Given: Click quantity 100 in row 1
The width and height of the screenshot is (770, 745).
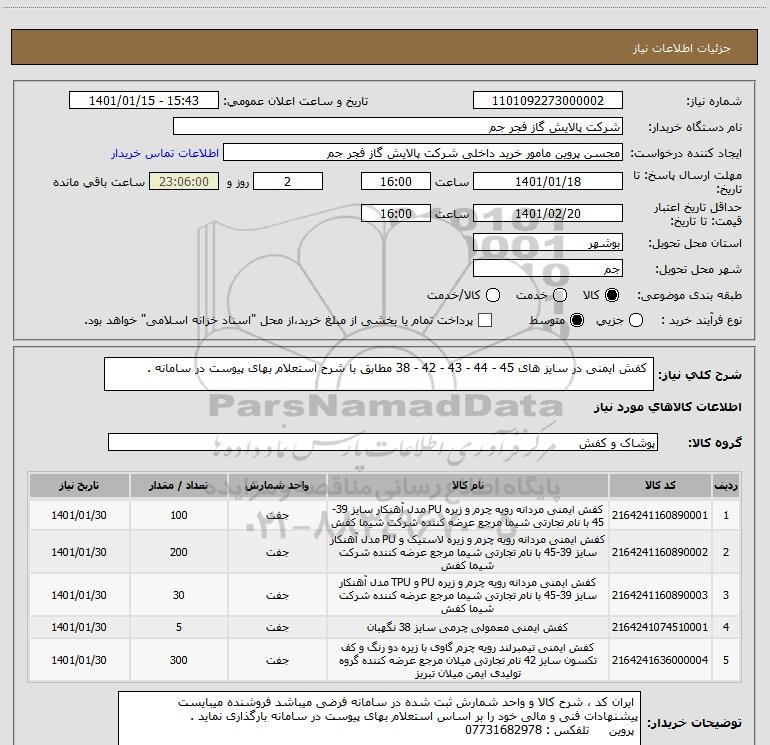Looking at the screenshot, I should pyautogui.click(x=179, y=515).
